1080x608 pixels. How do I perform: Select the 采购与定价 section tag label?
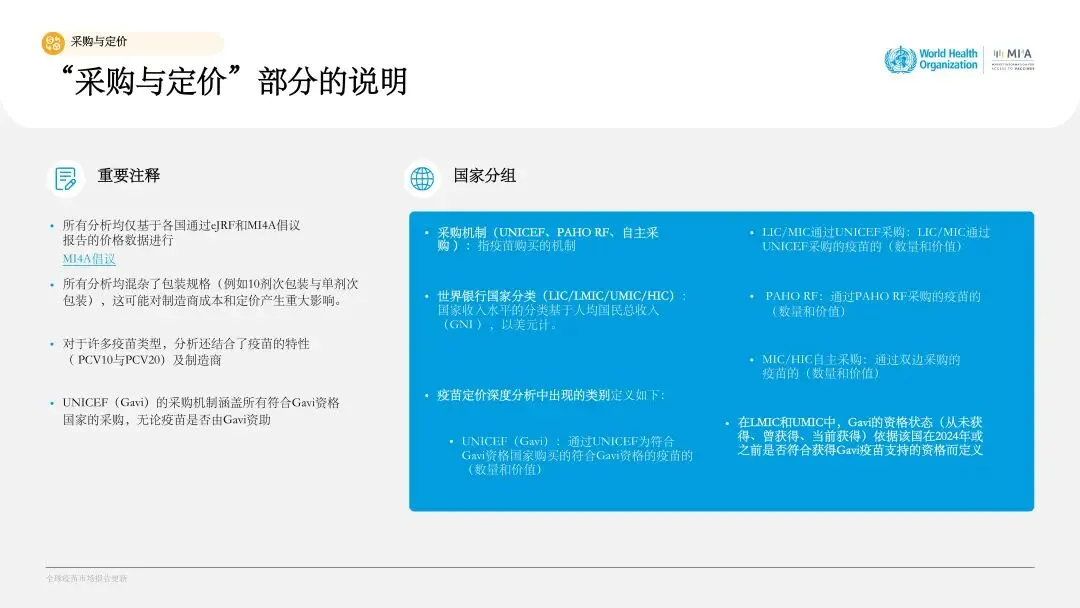[x=99, y=42]
